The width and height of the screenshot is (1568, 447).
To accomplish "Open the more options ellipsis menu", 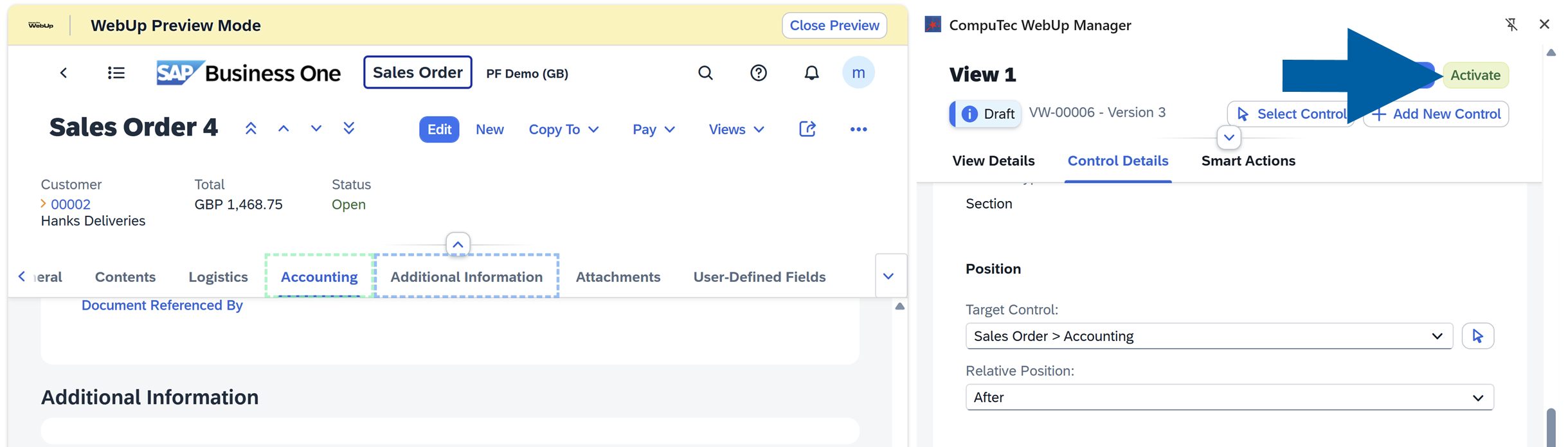I will point(858,129).
